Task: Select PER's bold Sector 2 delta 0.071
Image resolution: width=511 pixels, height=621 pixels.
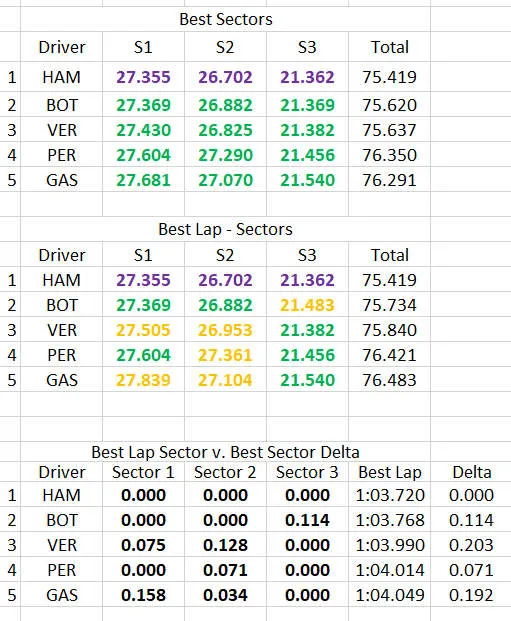Action: point(225,570)
